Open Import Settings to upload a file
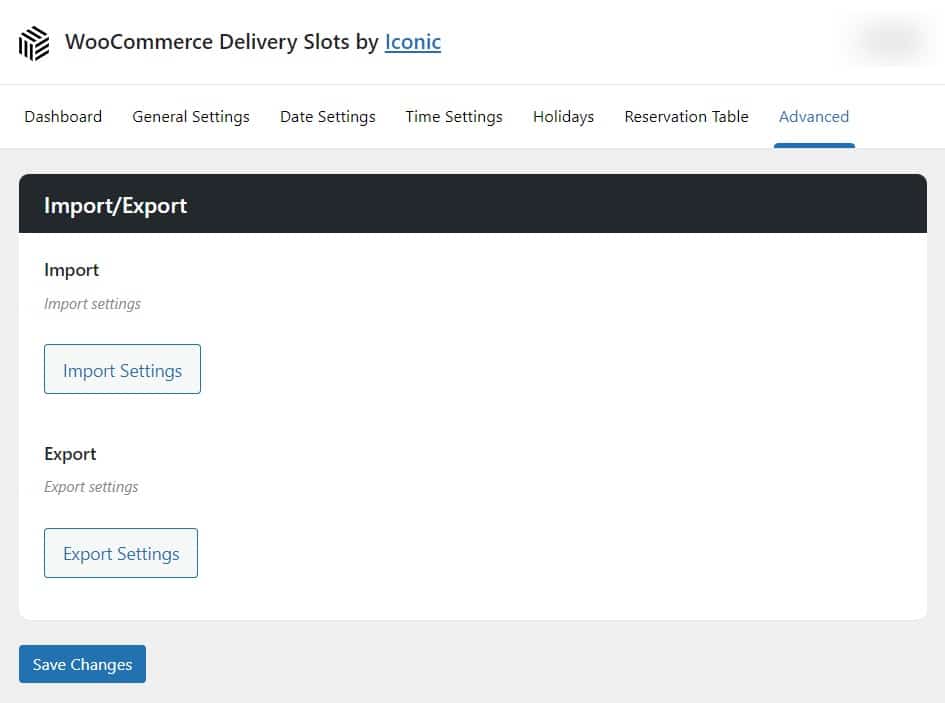 click(x=122, y=369)
